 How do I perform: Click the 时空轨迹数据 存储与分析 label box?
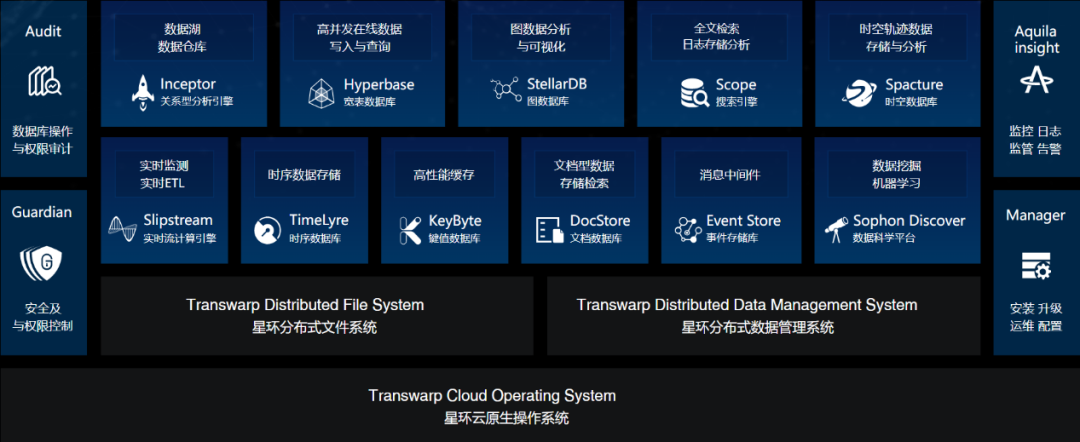click(x=896, y=38)
